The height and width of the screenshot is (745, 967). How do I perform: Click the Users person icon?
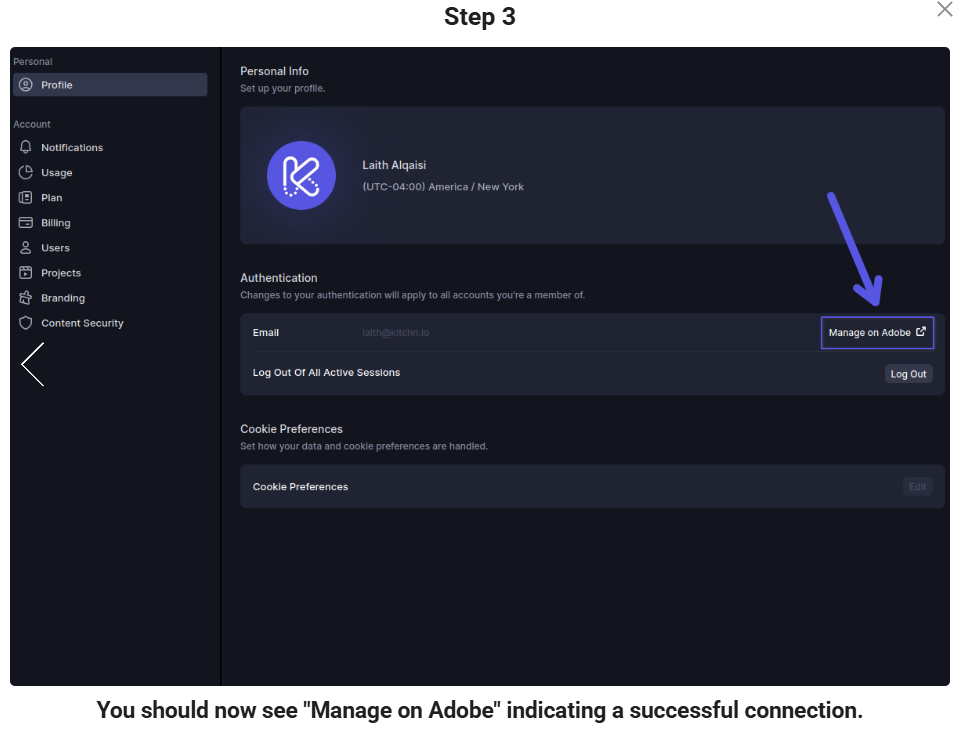click(x=26, y=247)
